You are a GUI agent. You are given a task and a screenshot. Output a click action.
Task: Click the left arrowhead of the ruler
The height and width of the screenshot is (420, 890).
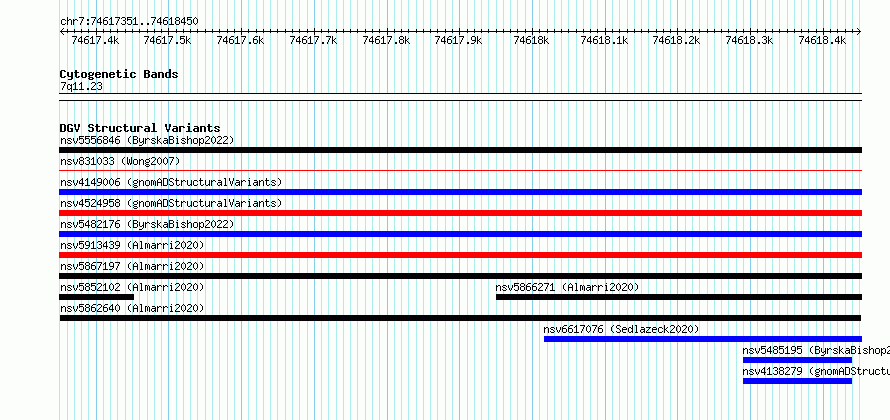click(62, 32)
